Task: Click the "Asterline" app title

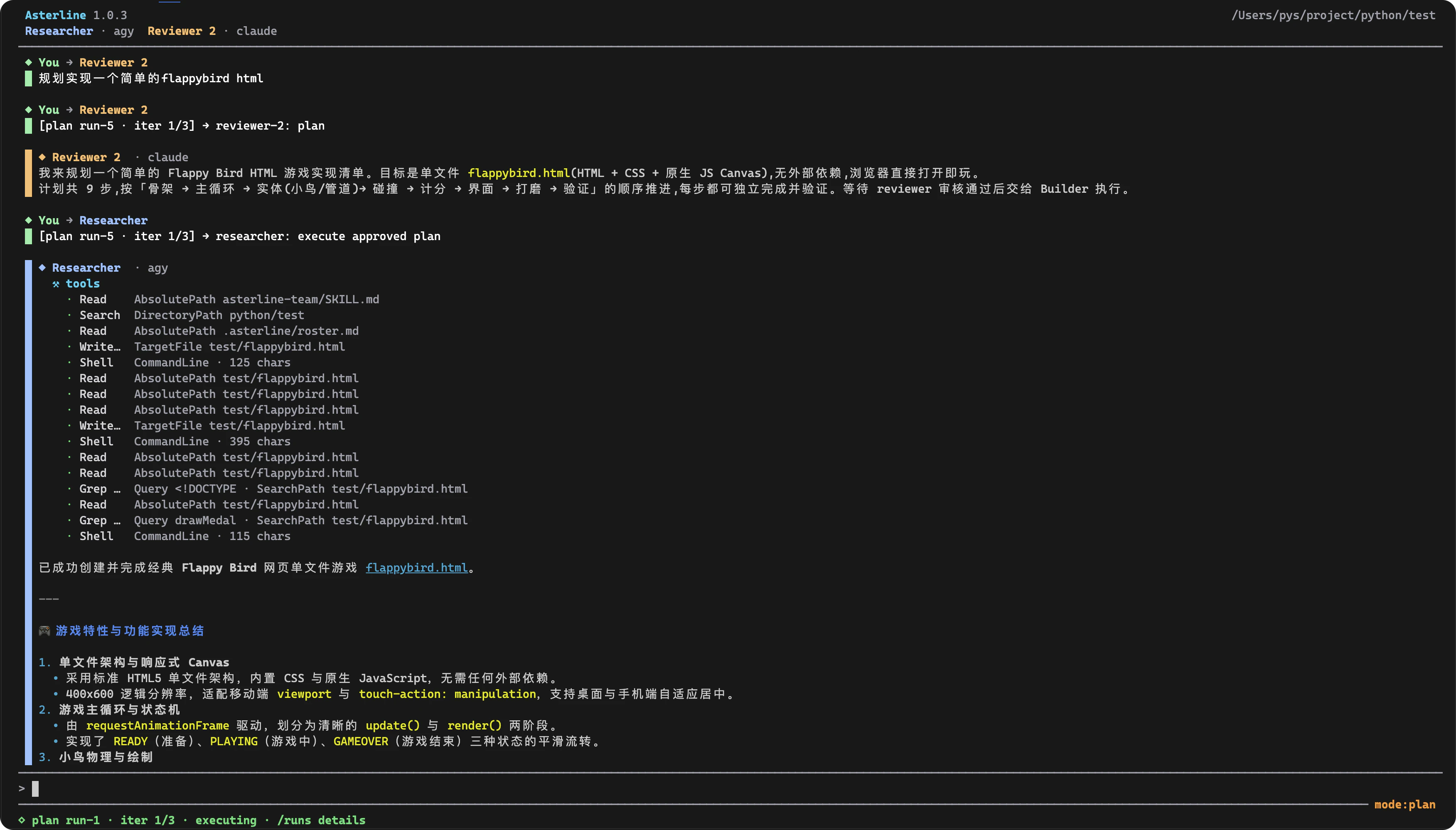Action: [55, 15]
